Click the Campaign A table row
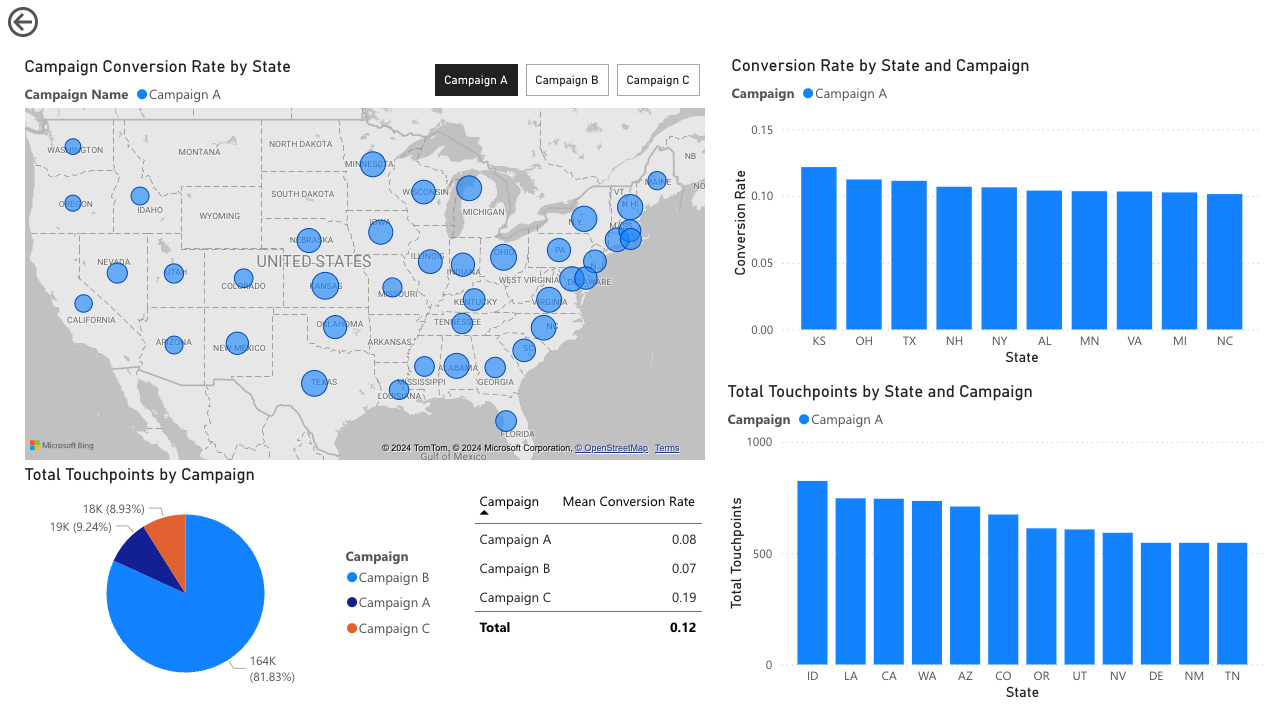The height and width of the screenshot is (724, 1285). pos(588,540)
